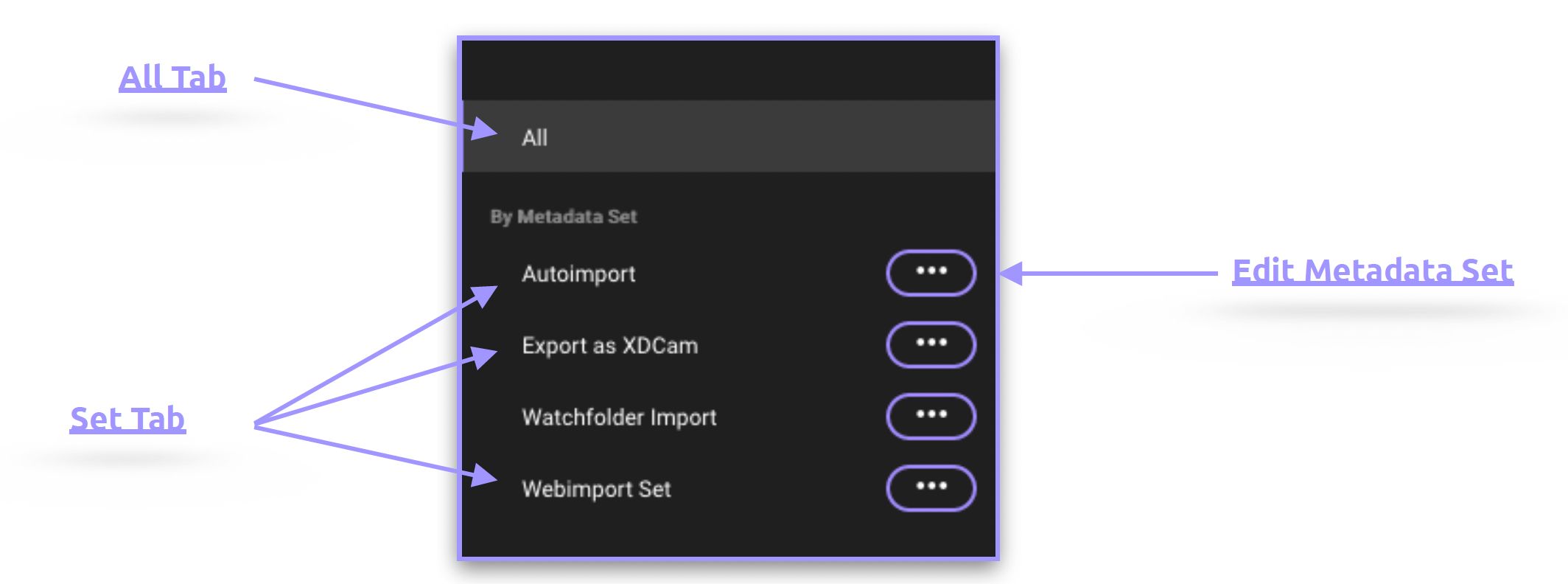The height and width of the screenshot is (584, 1568).
Task: Switch to the Autoimport metadata set tab
Action: point(578,274)
